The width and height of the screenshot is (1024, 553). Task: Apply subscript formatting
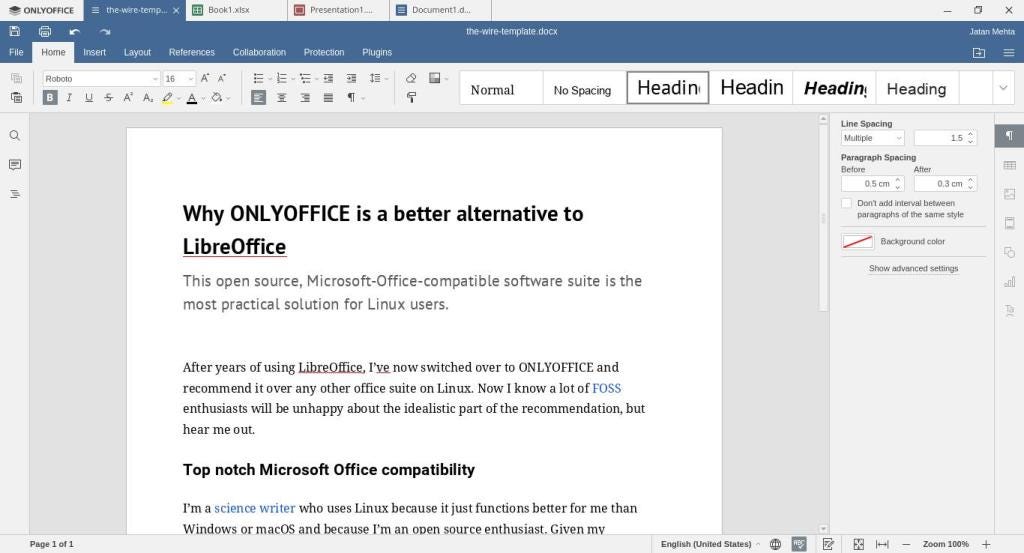click(148, 98)
